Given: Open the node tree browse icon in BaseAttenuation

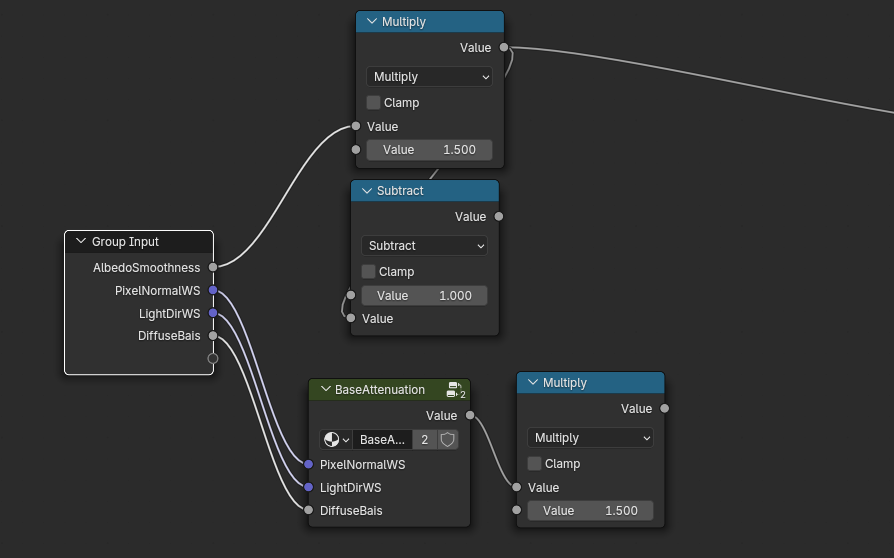Looking at the screenshot, I should click(x=336, y=440).
